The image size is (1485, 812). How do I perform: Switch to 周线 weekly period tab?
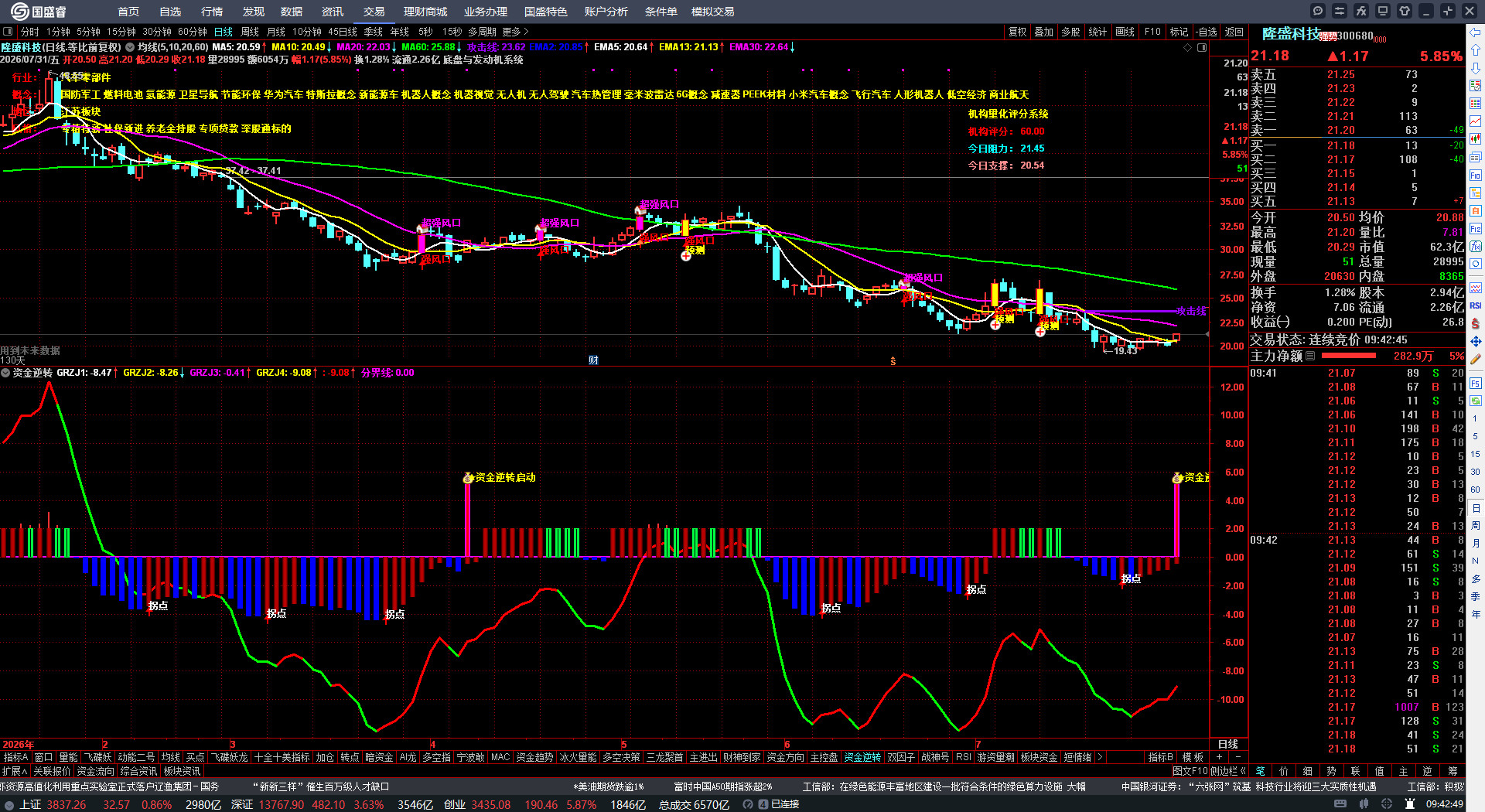point(250,32)
